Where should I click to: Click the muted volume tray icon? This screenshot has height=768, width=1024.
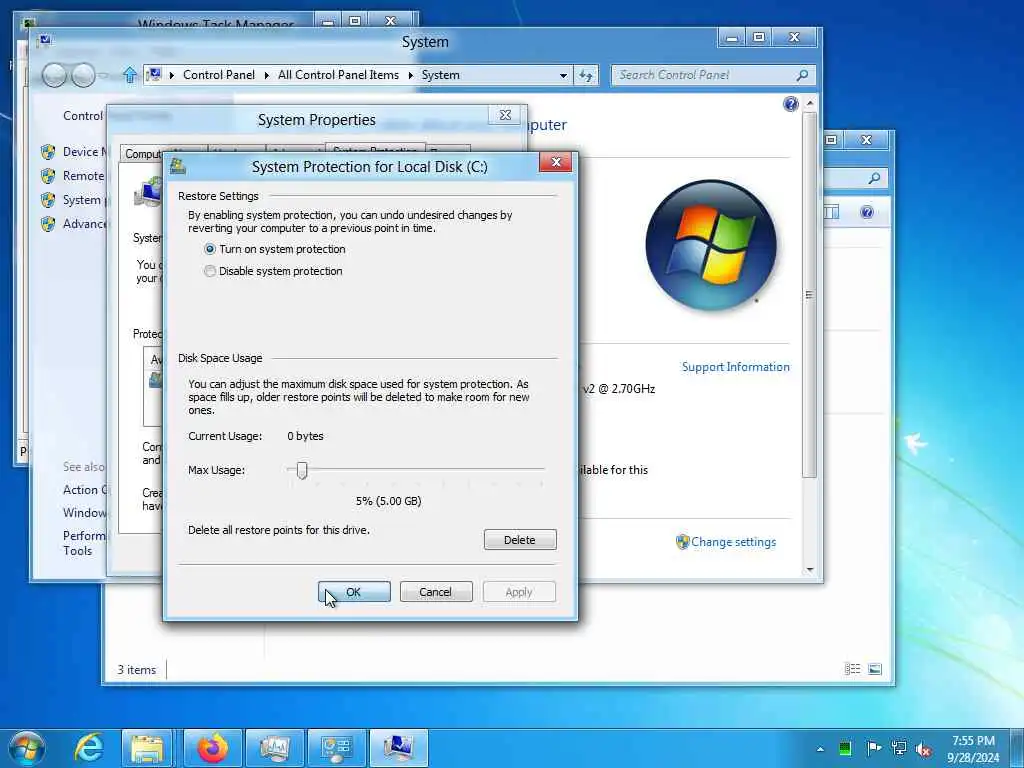[923, 749]
